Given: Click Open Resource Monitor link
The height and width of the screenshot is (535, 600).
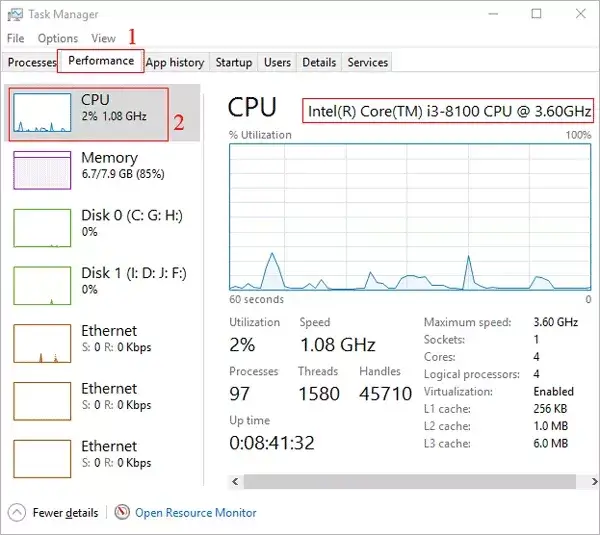Looking at the screenshot, I should 196,512.
